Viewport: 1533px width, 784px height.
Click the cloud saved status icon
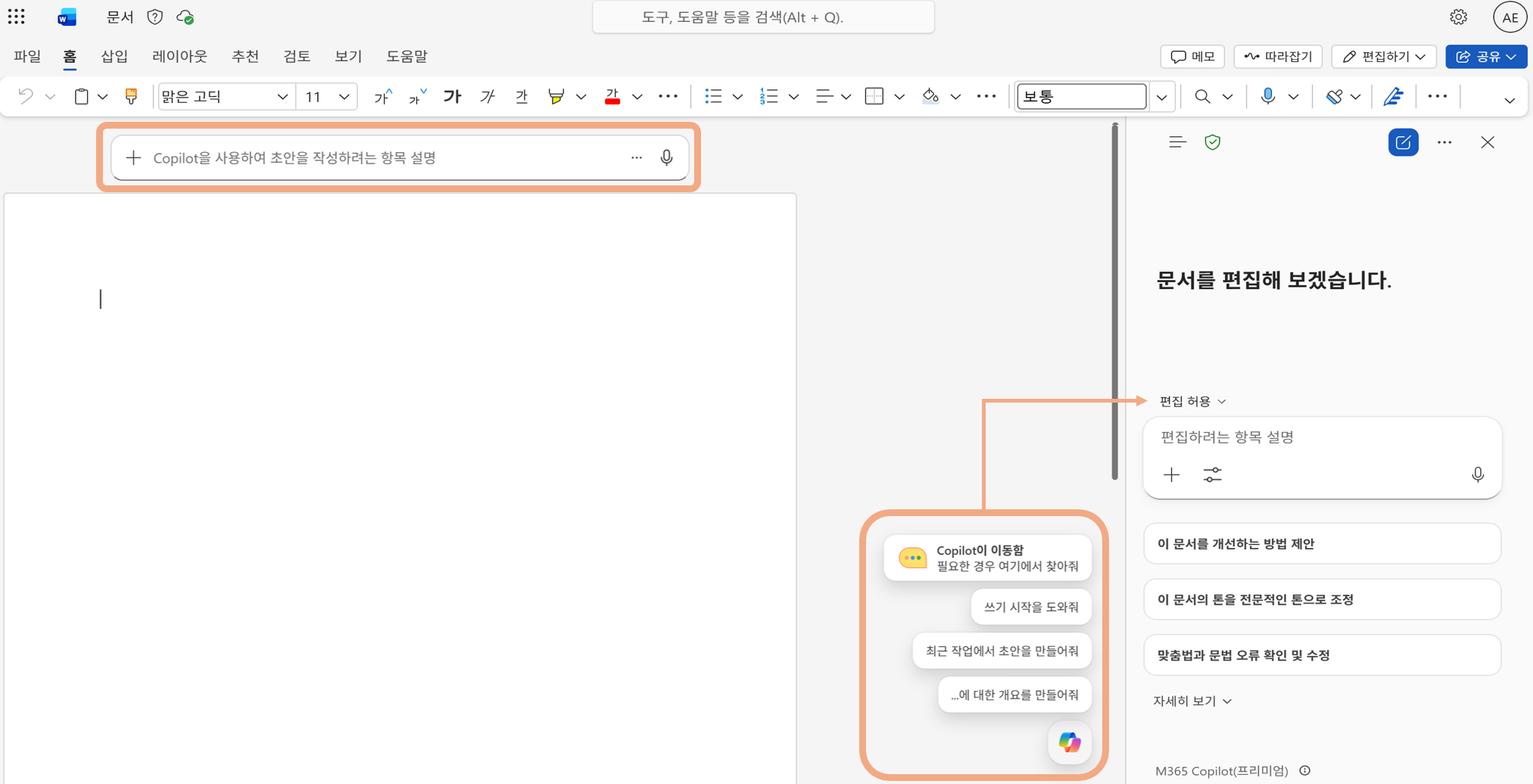point(185,17)
